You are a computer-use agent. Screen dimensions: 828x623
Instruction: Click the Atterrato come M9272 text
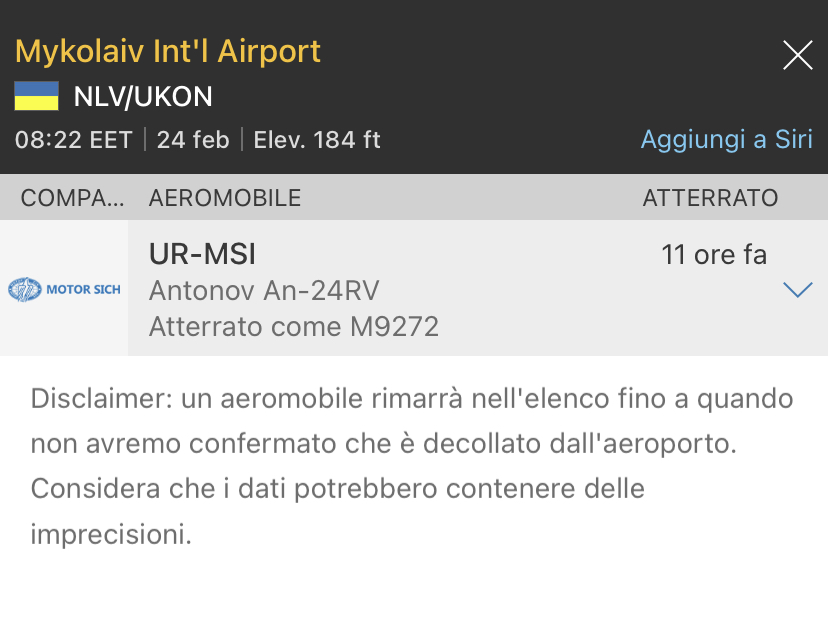pyautogui.click(x=294, y=326)
